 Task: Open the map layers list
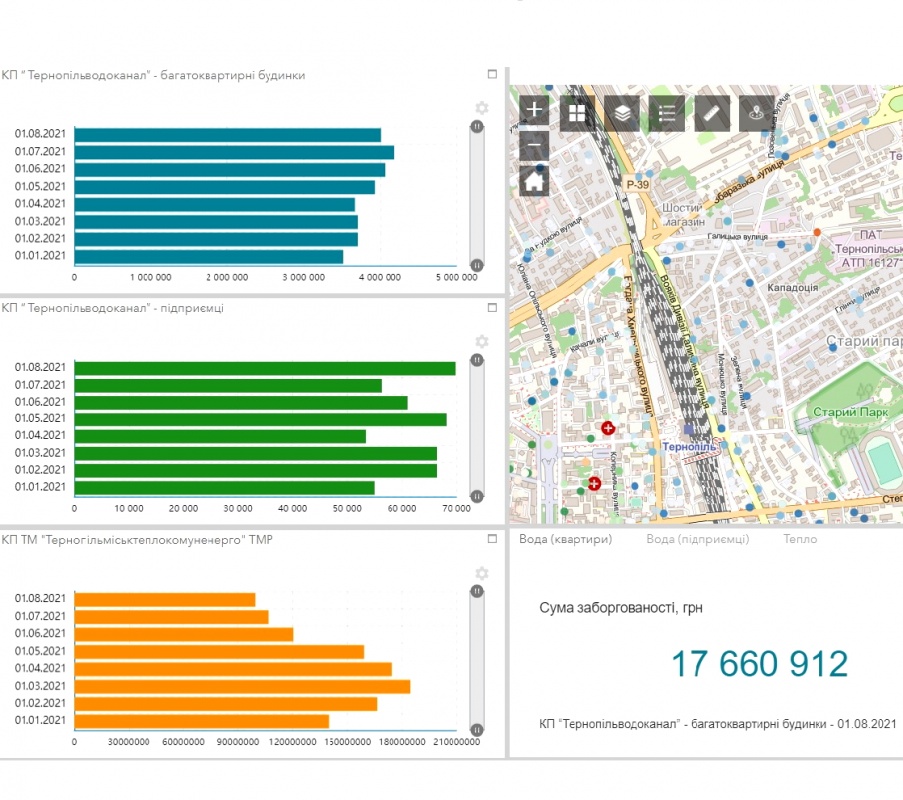click(x=623, y=114)
